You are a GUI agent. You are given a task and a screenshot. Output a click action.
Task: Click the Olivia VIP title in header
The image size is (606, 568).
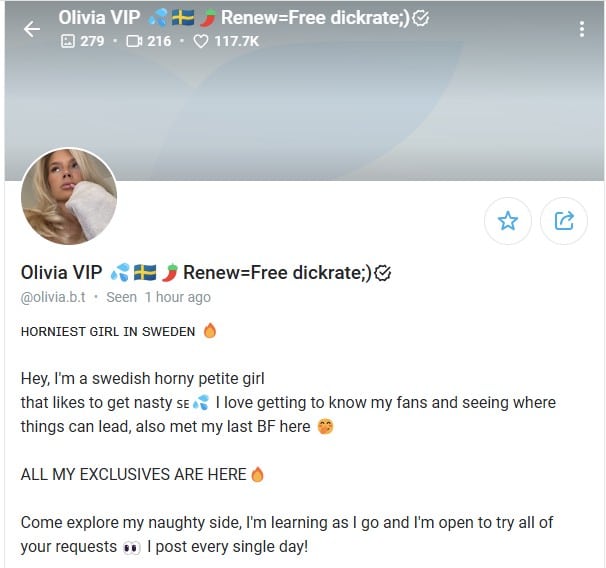(99, 17)
